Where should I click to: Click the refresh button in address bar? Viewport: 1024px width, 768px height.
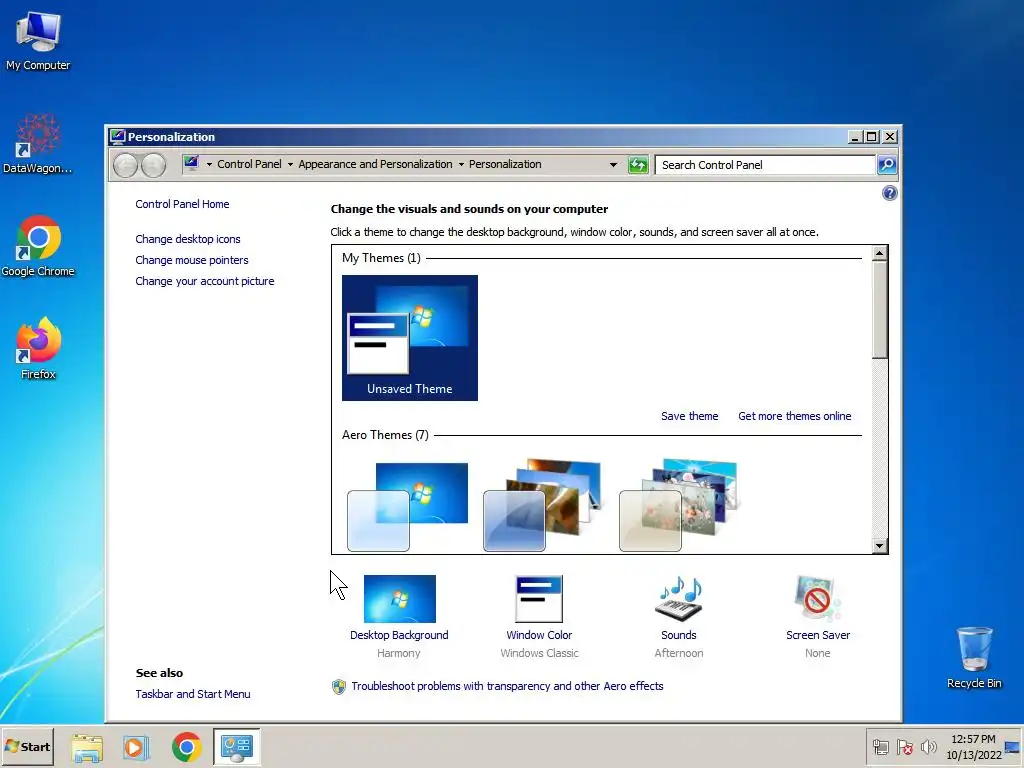pyautogui.click(x=638, y=165)
